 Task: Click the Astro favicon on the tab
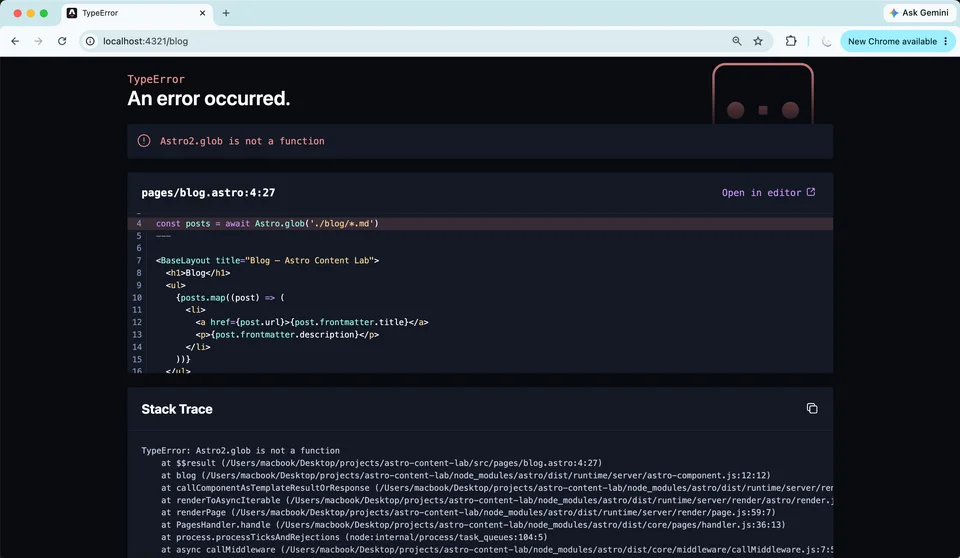click(72, 13)
